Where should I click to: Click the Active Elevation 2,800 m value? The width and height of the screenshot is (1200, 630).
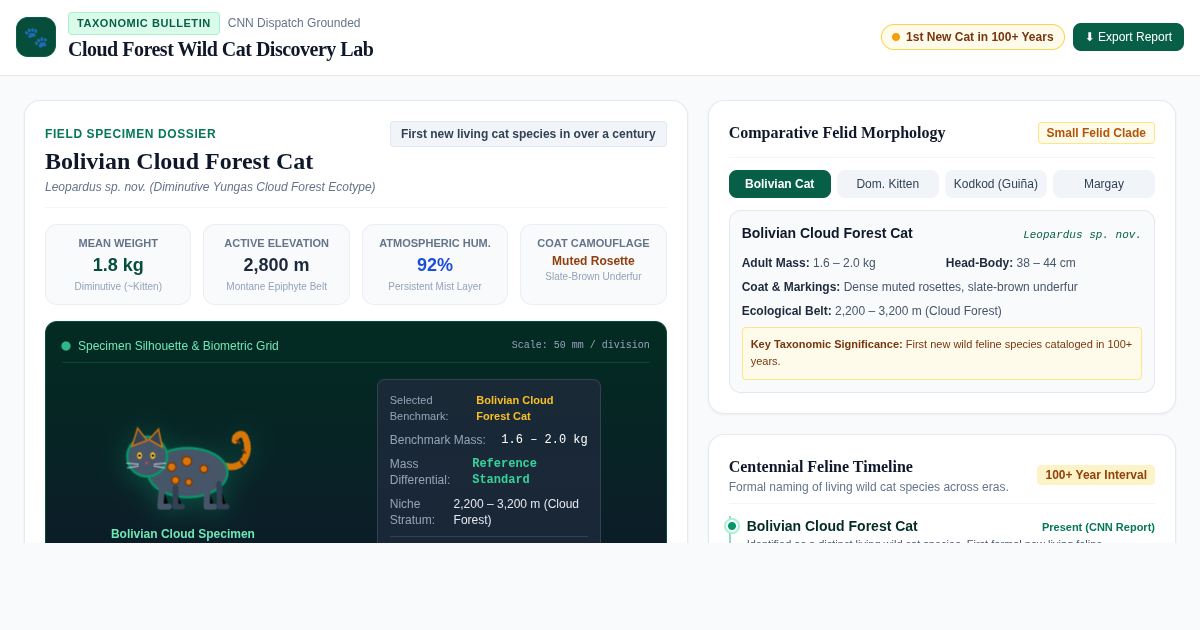276,265
